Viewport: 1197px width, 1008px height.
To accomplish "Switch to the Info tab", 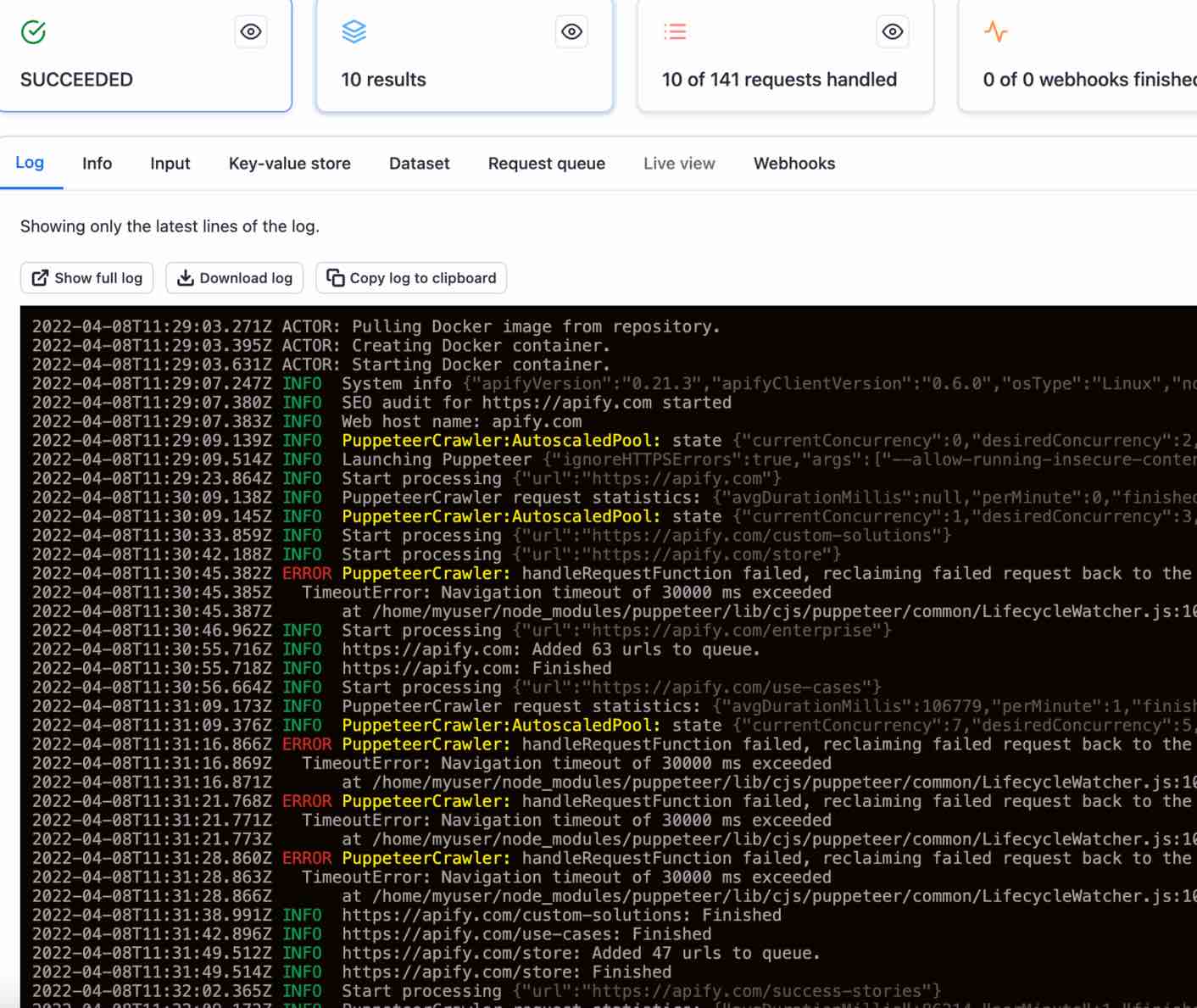I will pos(97,164).
